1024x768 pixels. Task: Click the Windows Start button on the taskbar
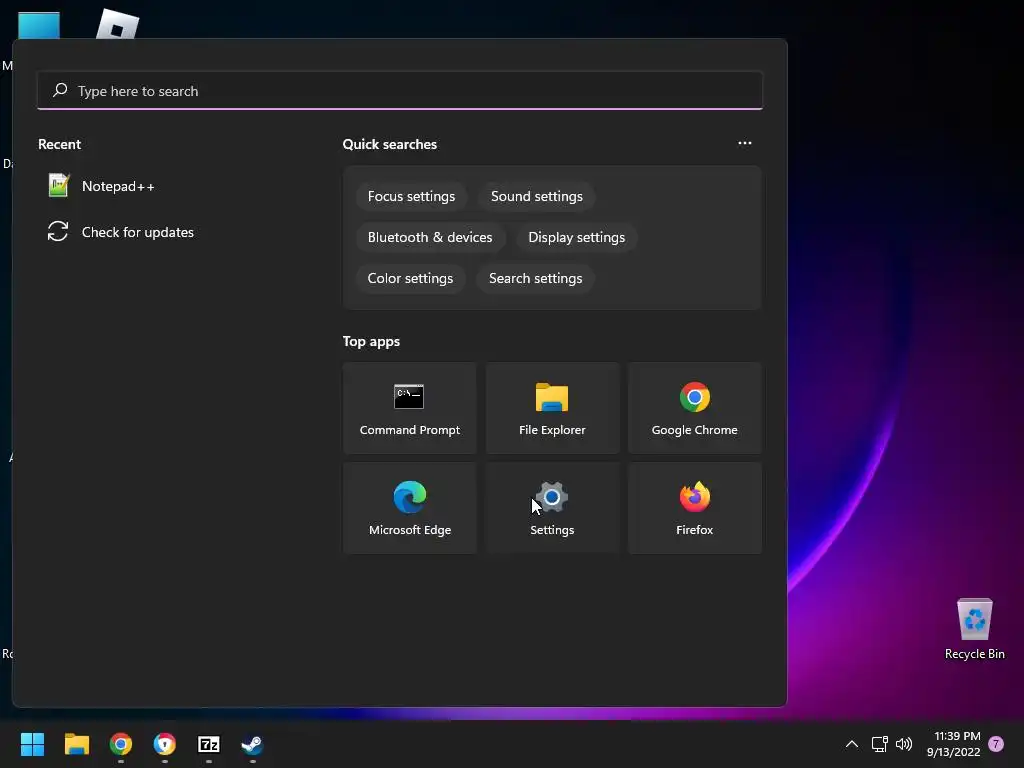(x=32, y=744)
